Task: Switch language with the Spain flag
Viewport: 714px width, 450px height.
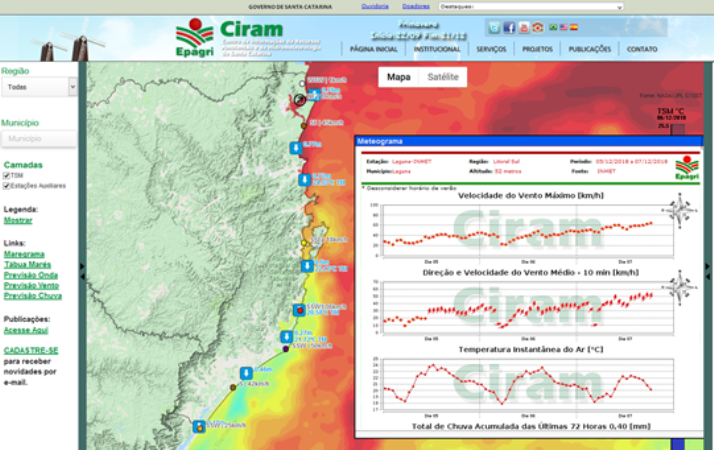Action: (574, 27)
